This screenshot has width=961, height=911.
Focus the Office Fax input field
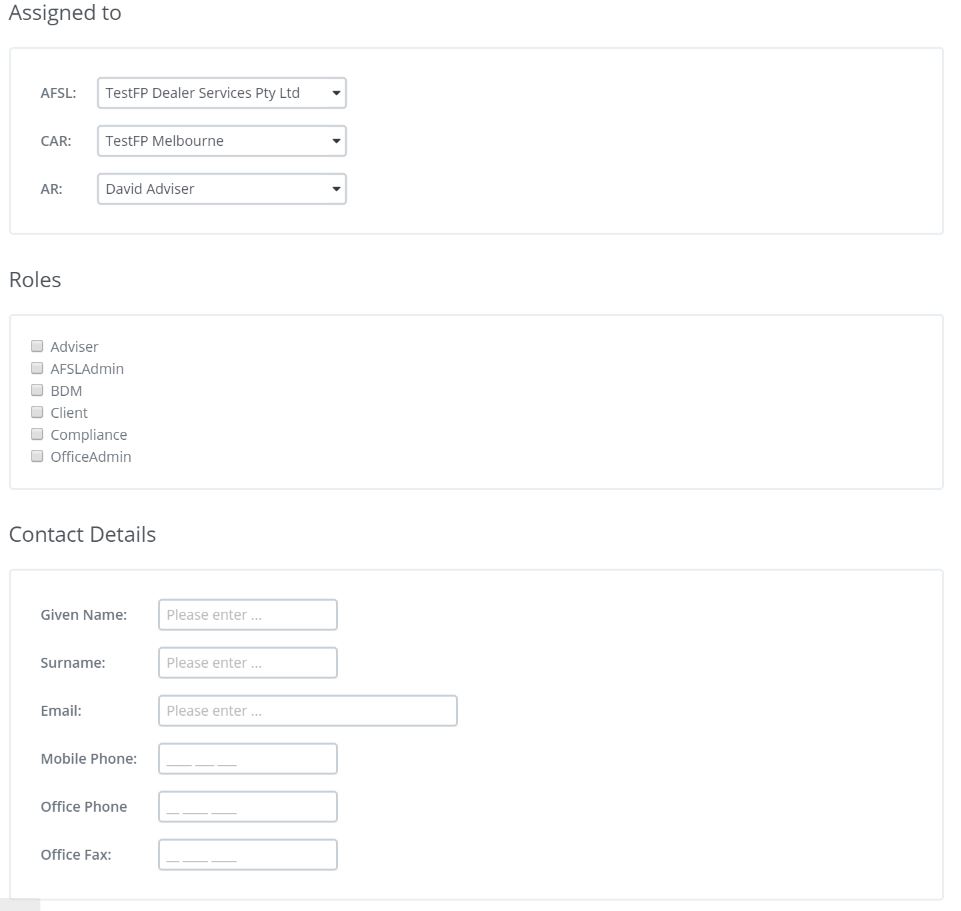click(247, 855)
